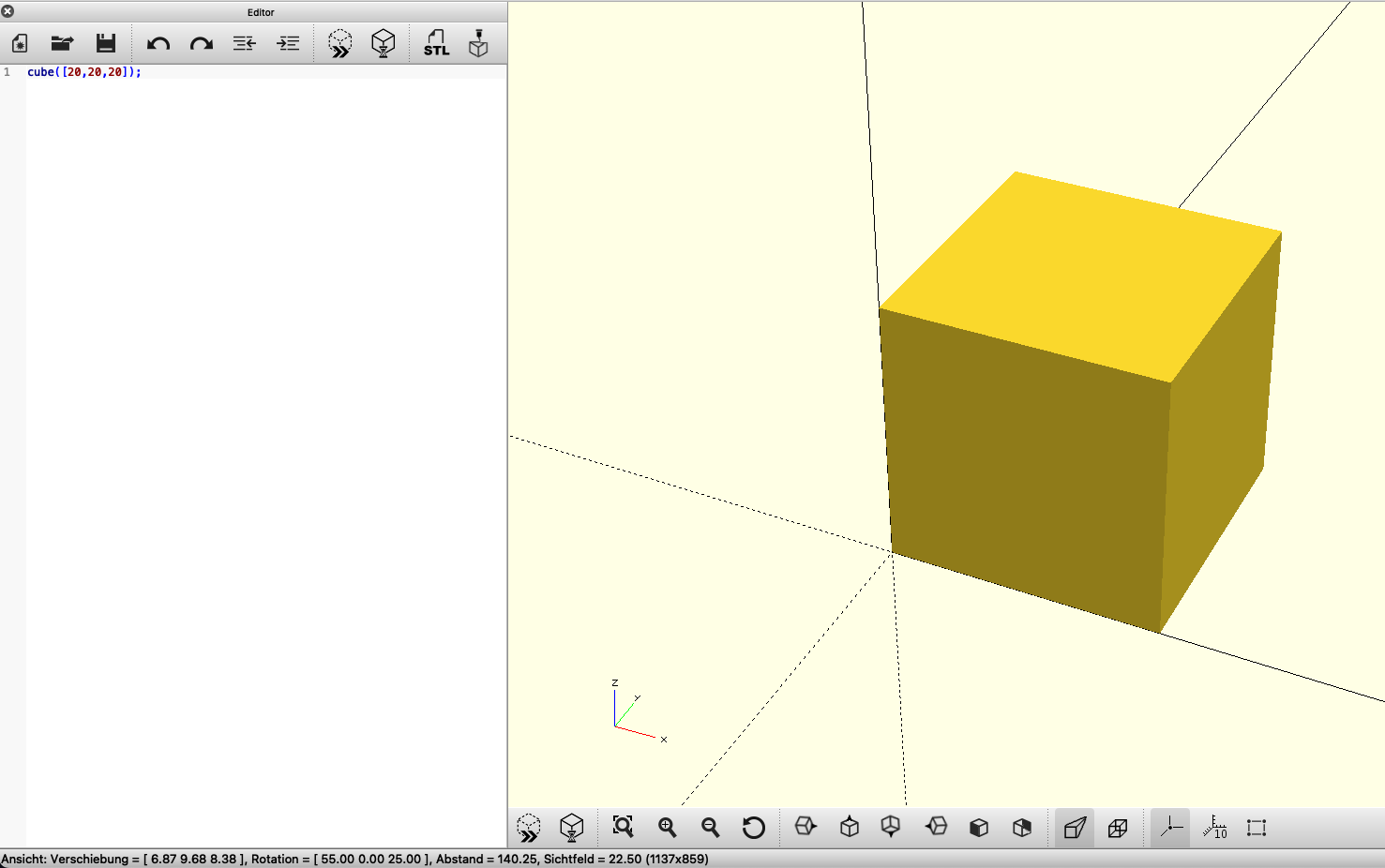This screenshot has width=1385, height=868.
Task: Reset the 3D view rotation
Action: point(754,828)
